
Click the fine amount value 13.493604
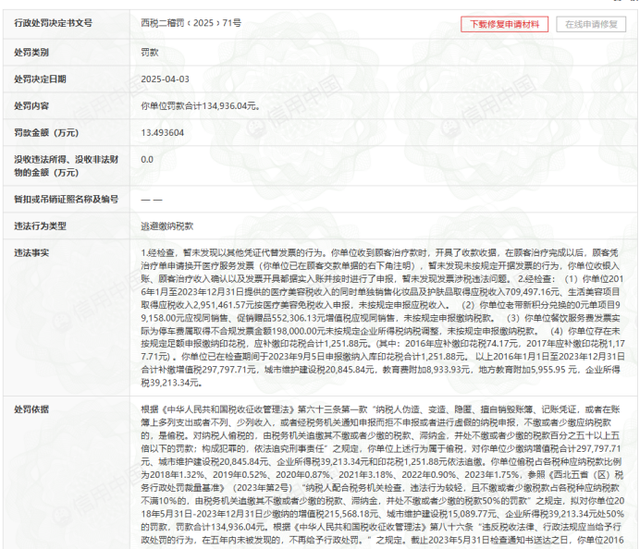click(x=162, y=133)
